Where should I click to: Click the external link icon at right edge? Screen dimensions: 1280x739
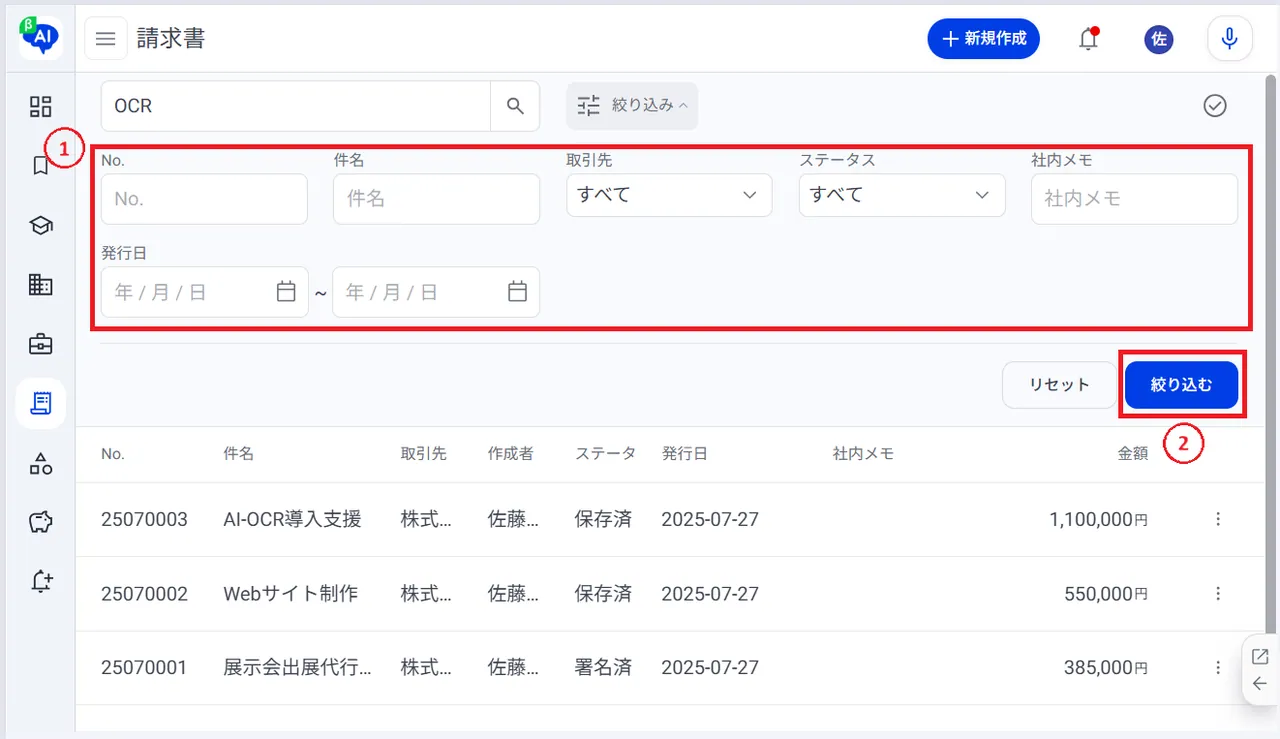coord(1260,657)
